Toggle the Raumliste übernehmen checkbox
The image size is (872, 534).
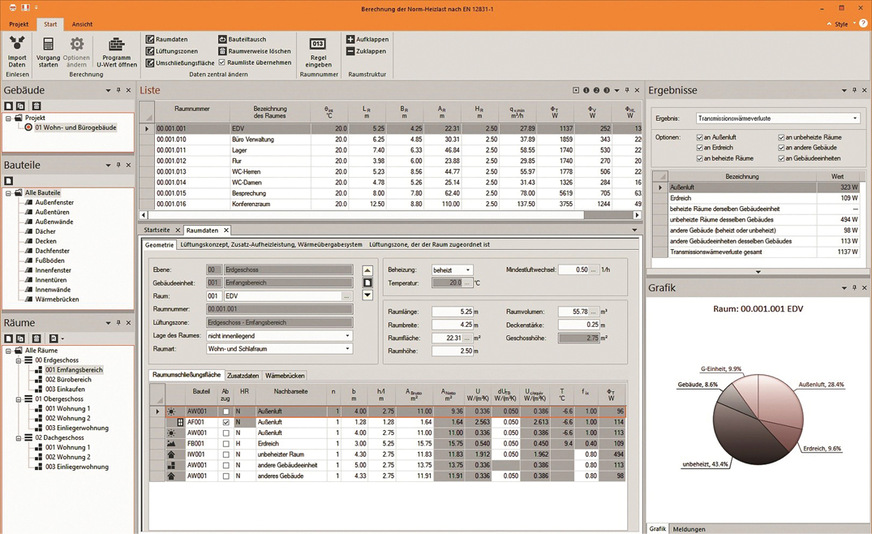click(x=222, y=62)
